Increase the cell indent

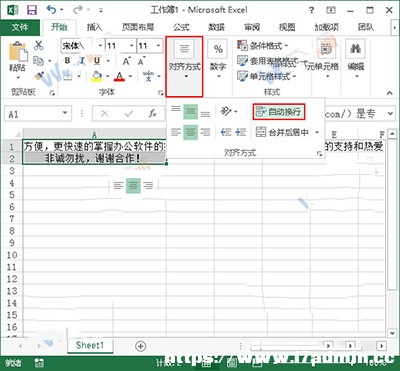tap(240, 132)
